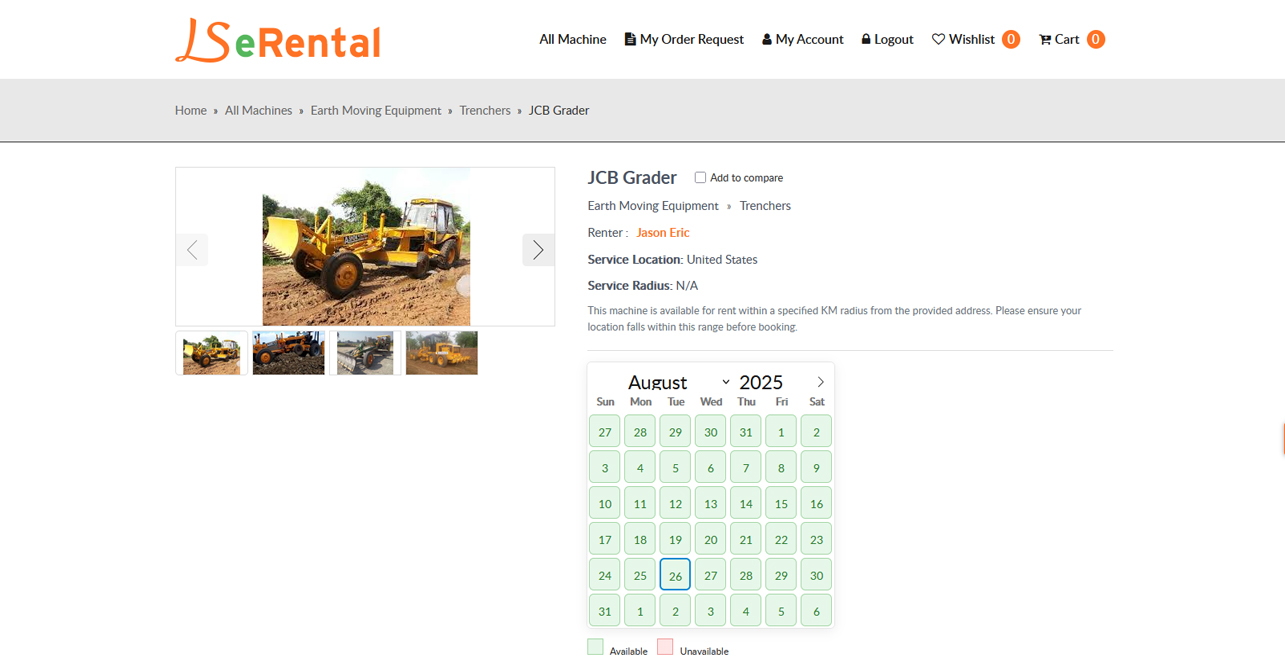This screenshot has height=659, width=1285.
Task: Select August 1 on calendar
Action: (781, 432)
